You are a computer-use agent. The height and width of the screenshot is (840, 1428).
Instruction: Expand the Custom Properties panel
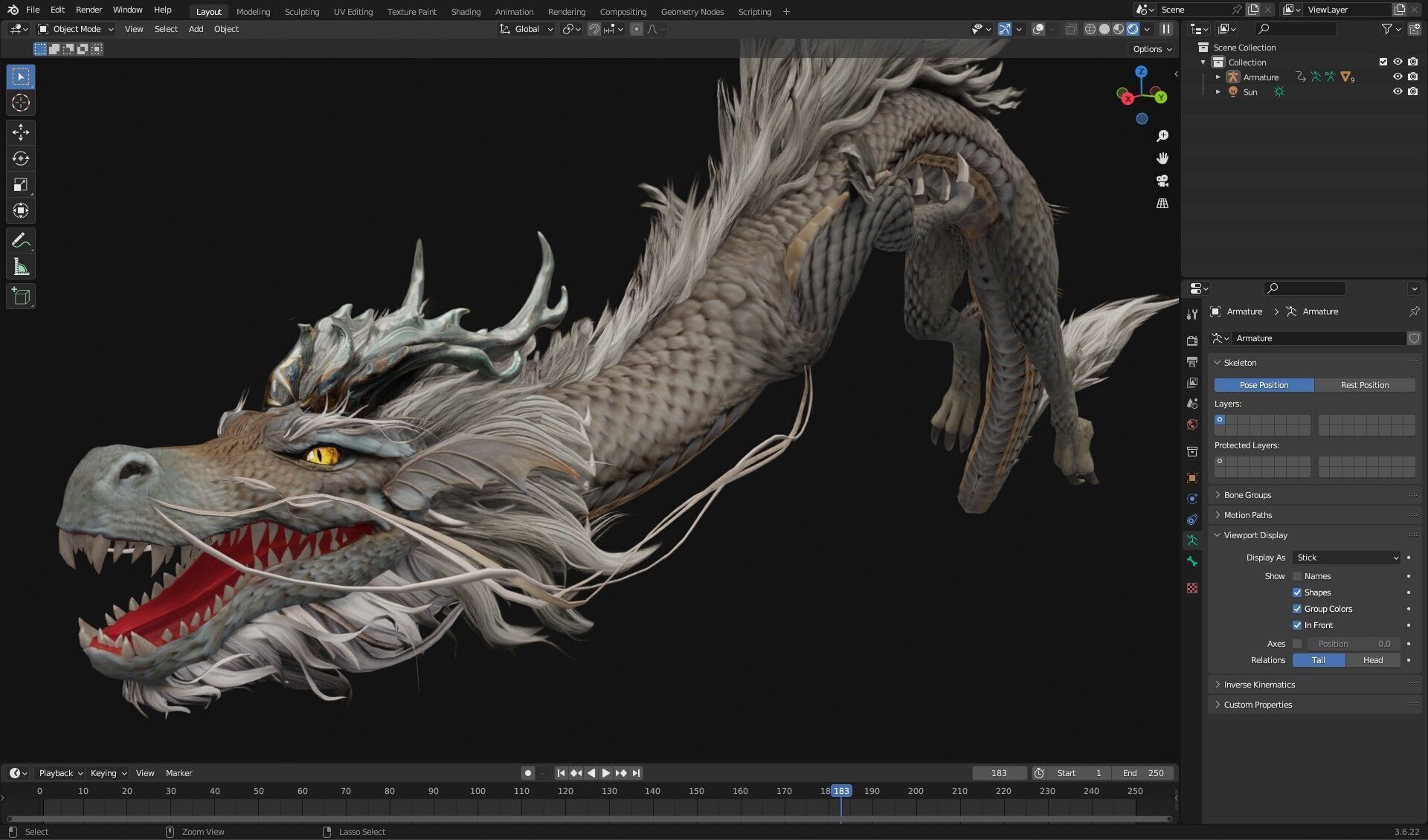click(1315, 705)
